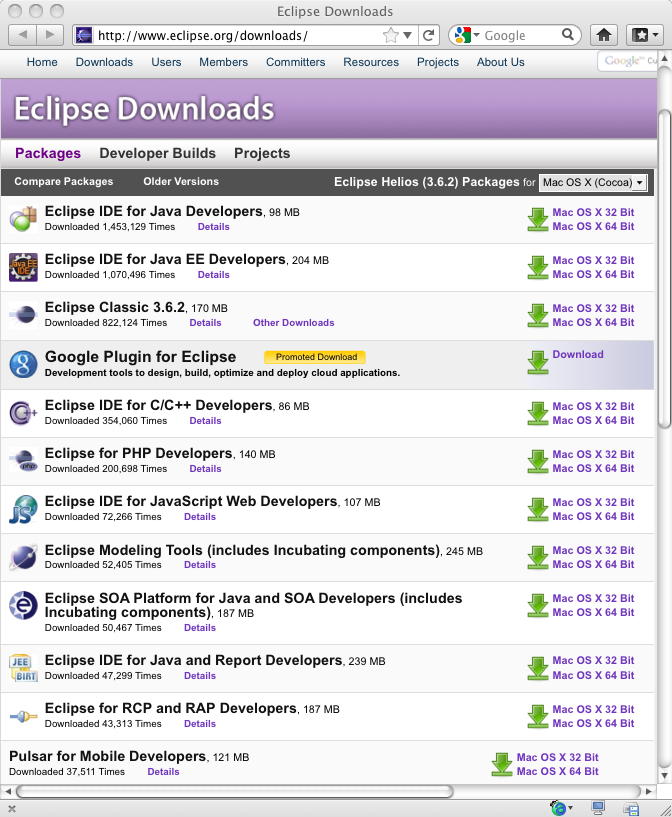Click in the address bar URL field
This screenshot has height=817, width=672.
pyautogui.click(x=239, y=35)
